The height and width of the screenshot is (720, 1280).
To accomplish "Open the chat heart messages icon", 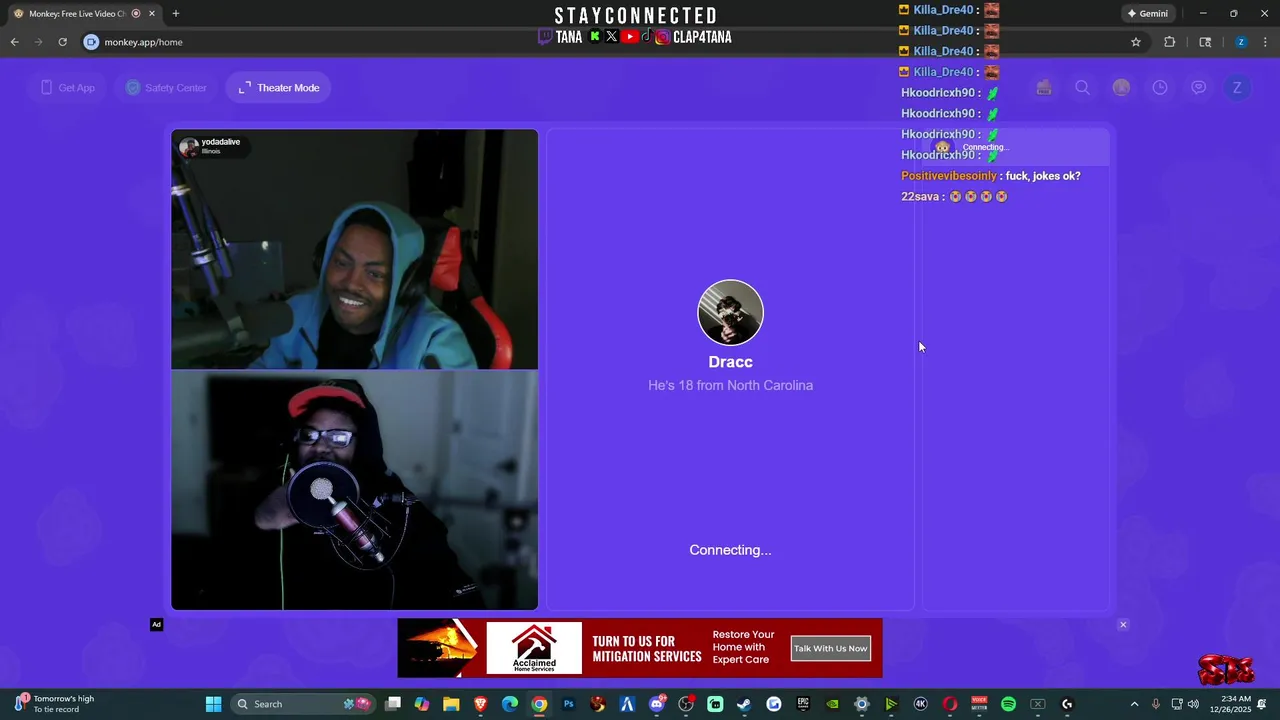I will [1198, 88].
